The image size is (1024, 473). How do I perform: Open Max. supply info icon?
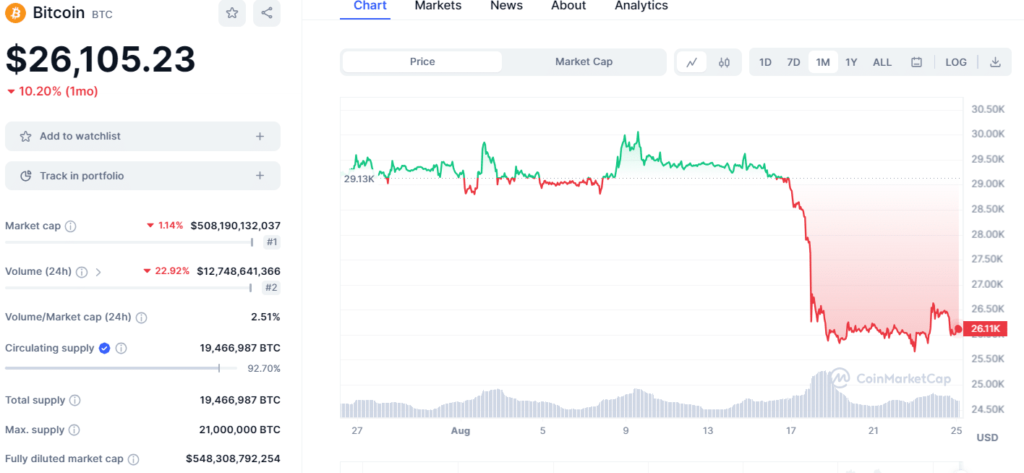click(x=74, y=430)
